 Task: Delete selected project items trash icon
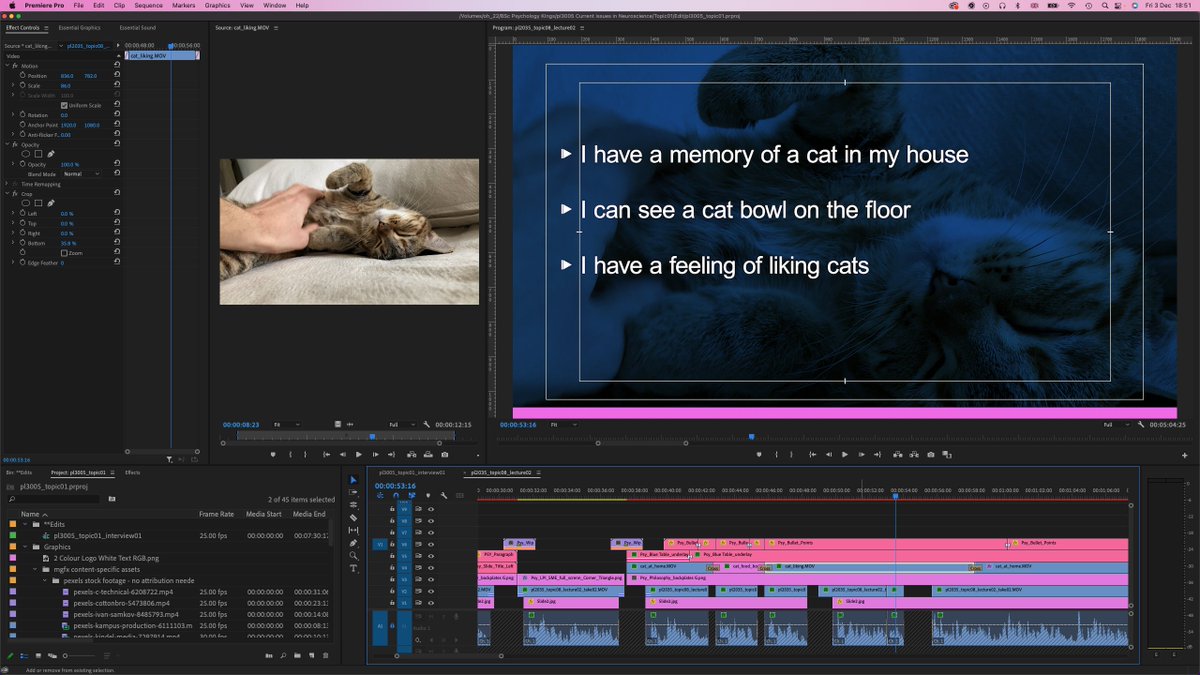[325, 655]
